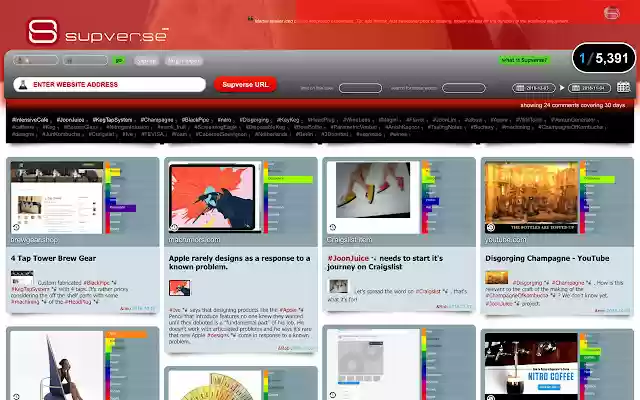Select the #BlackPipe tag in the tag bar
Screen dimensions: 640x400
pos(195,120)
